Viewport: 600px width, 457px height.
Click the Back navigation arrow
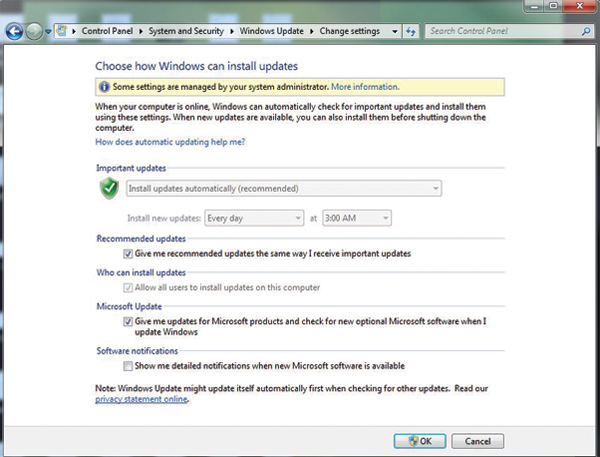15,31
